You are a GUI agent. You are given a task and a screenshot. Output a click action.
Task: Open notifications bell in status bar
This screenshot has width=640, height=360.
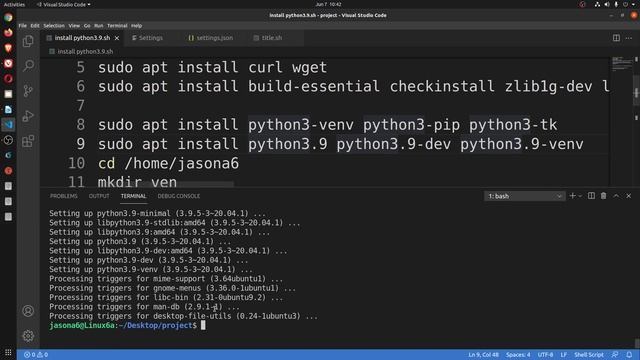[629, 355]
